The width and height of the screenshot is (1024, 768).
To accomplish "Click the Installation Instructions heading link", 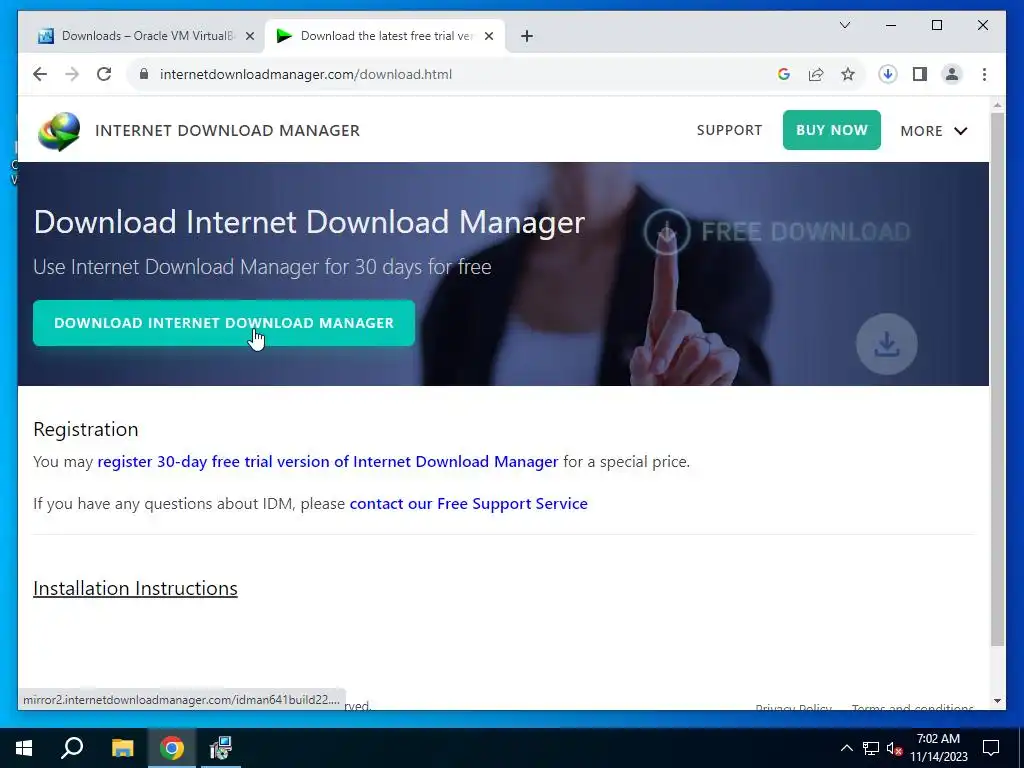I will 135,588.
